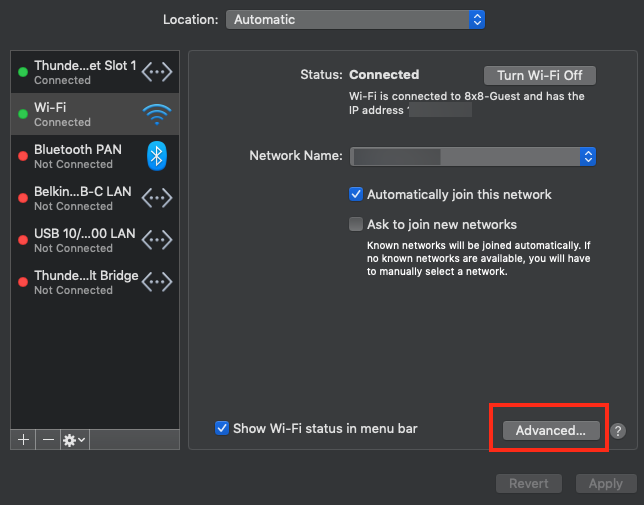Click the Bluetooth PAN icon
Viewport: 644px width, 505px height.
pyautogui.click(x=157, y=155)
